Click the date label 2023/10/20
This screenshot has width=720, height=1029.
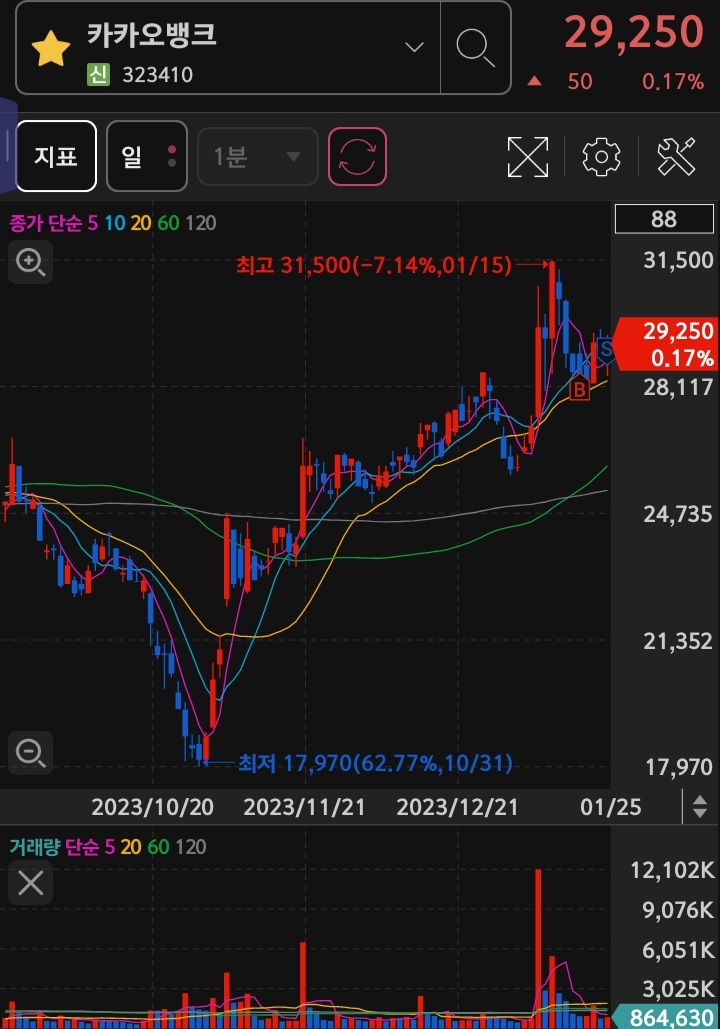pos(152,807)
